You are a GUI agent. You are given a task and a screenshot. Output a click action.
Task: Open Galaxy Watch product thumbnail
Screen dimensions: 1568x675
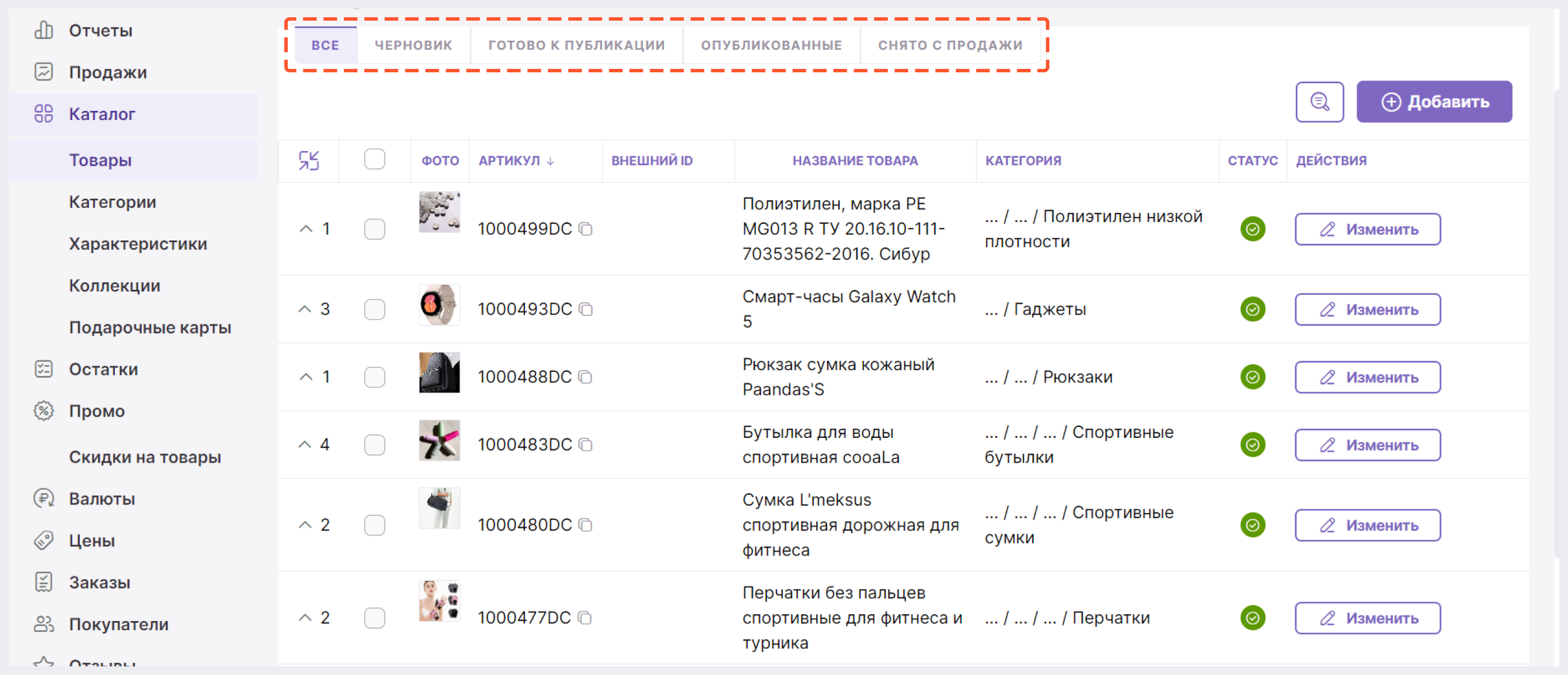click(x=439, y=305)
